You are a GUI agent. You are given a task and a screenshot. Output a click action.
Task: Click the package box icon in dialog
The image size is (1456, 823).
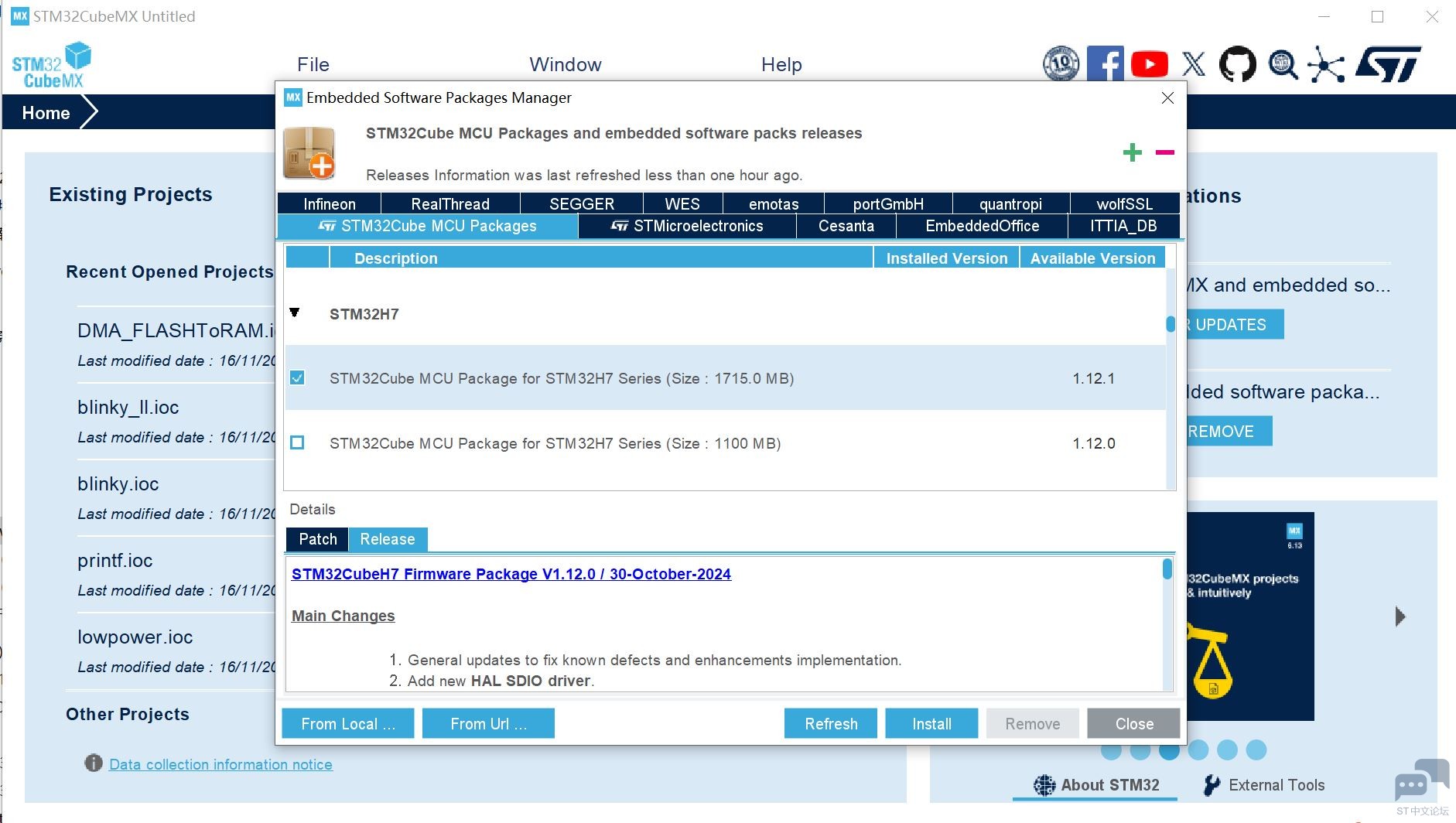309,153
